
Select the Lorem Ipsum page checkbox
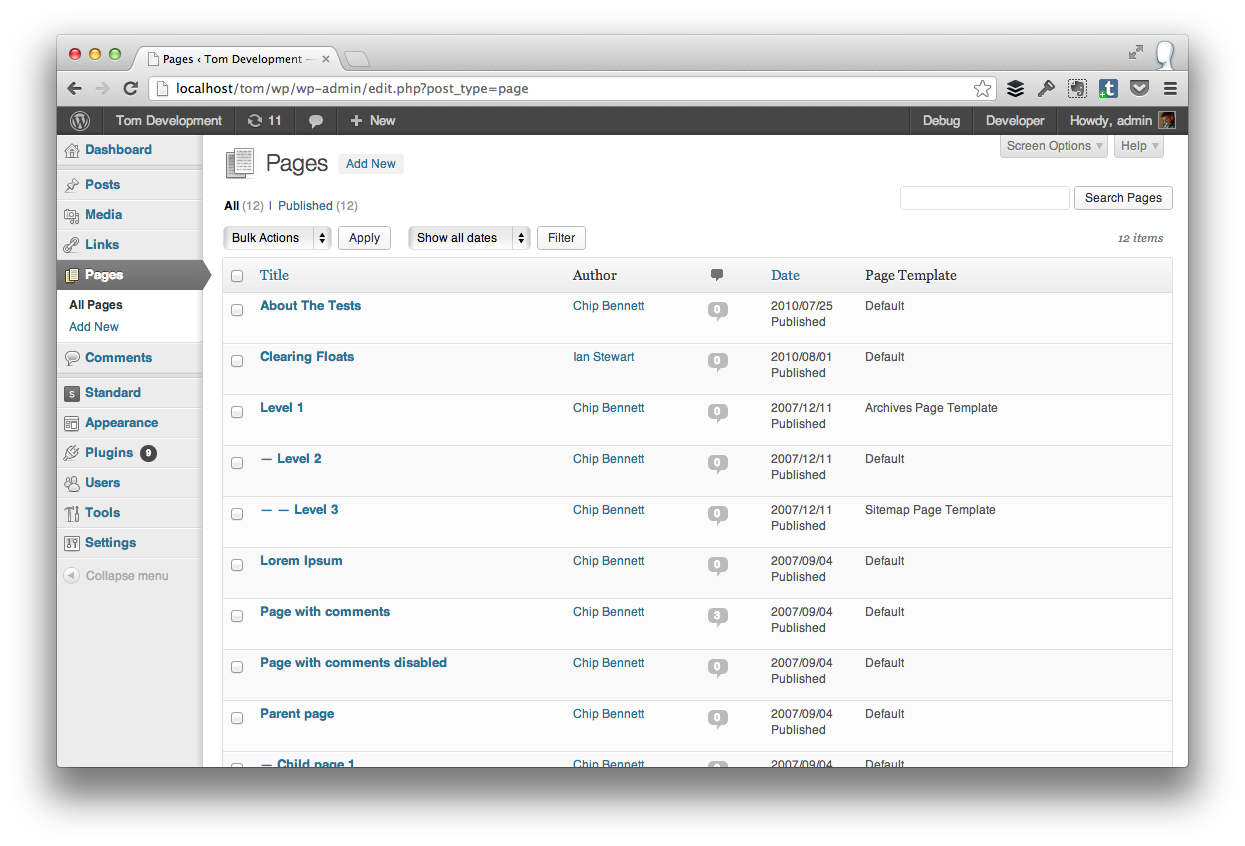pyautogui.click(x=237, y=565)
